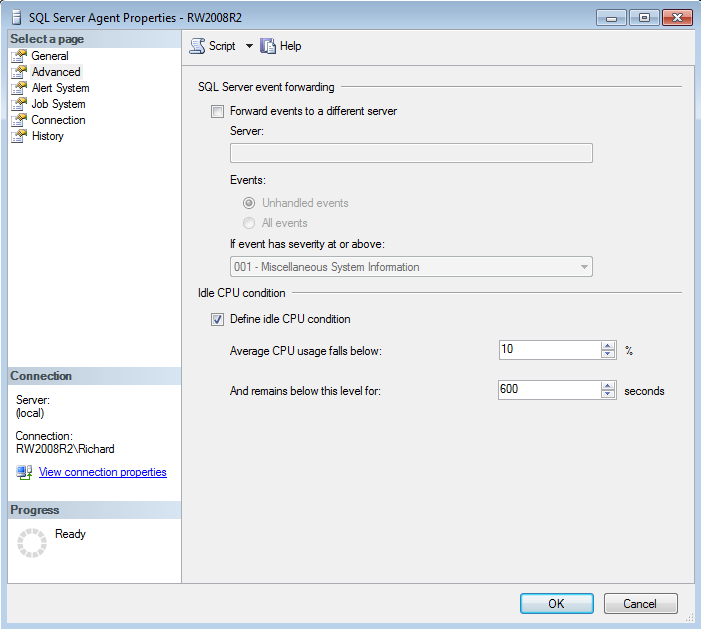Viewport: 701px width, 629px height.
Task: Click the forwarding Server text field
Action: click(x=411, y=153)
